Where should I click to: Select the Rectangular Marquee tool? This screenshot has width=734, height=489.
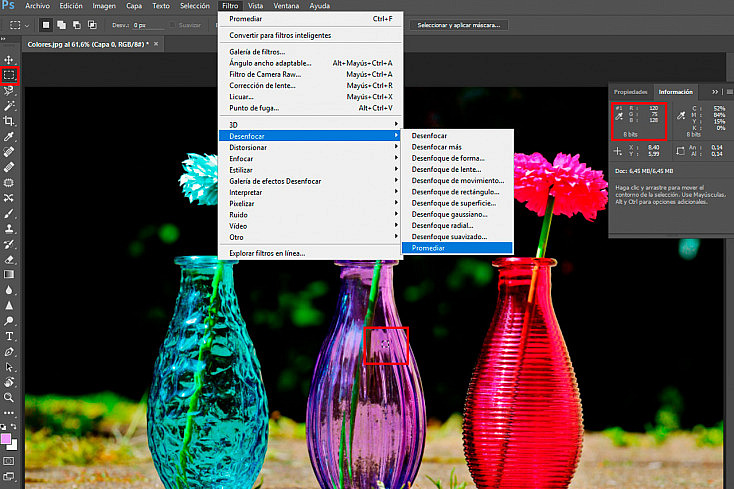coord(9,75)
